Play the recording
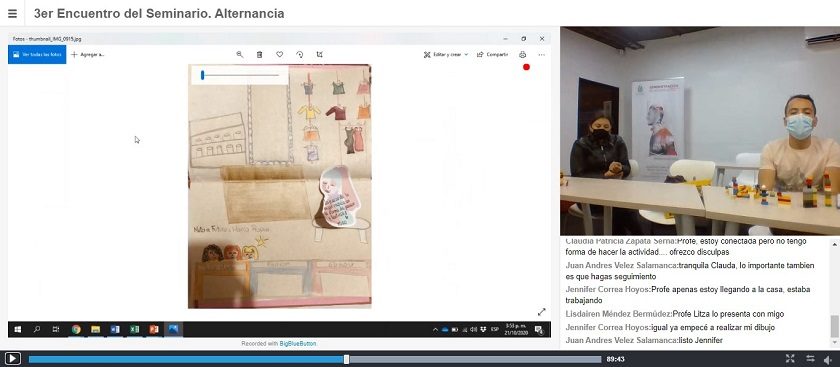The height and width of the screenshot is (367, 840). (x=12, y=358)
